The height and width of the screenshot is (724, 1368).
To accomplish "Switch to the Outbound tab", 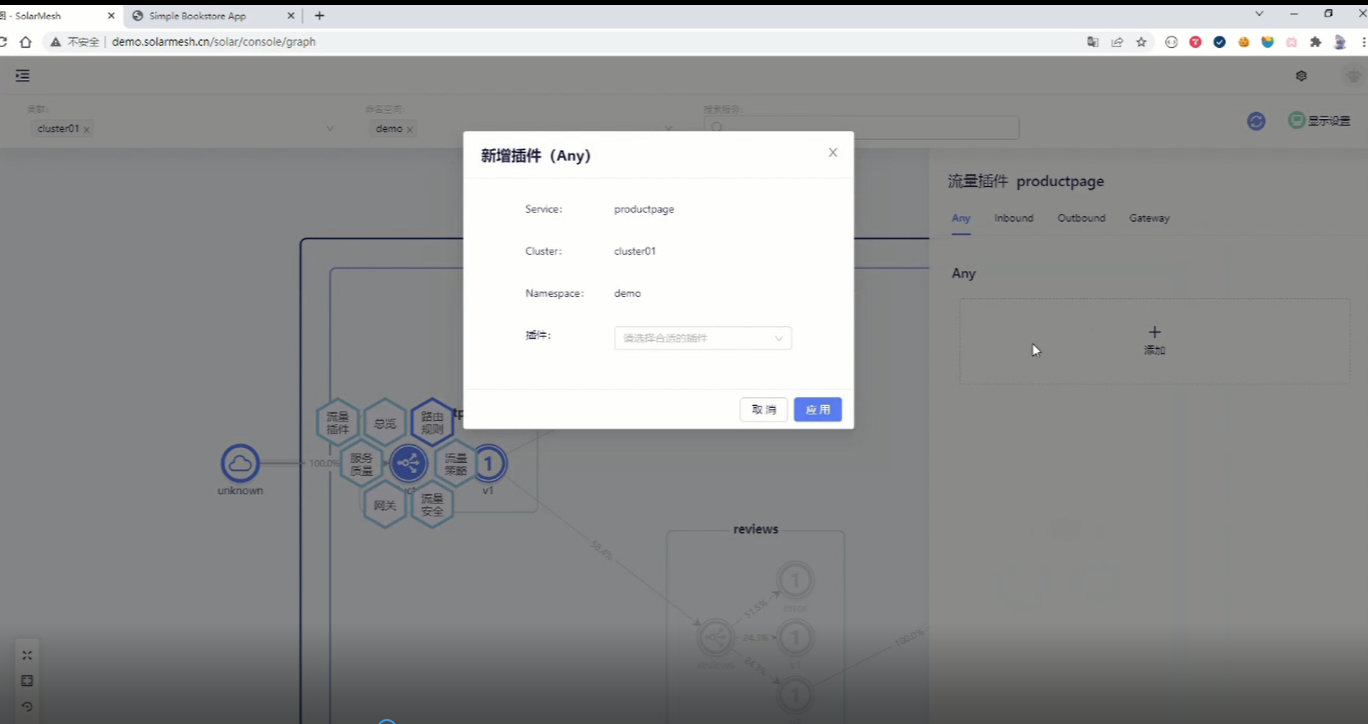I will coord(1081,218).
